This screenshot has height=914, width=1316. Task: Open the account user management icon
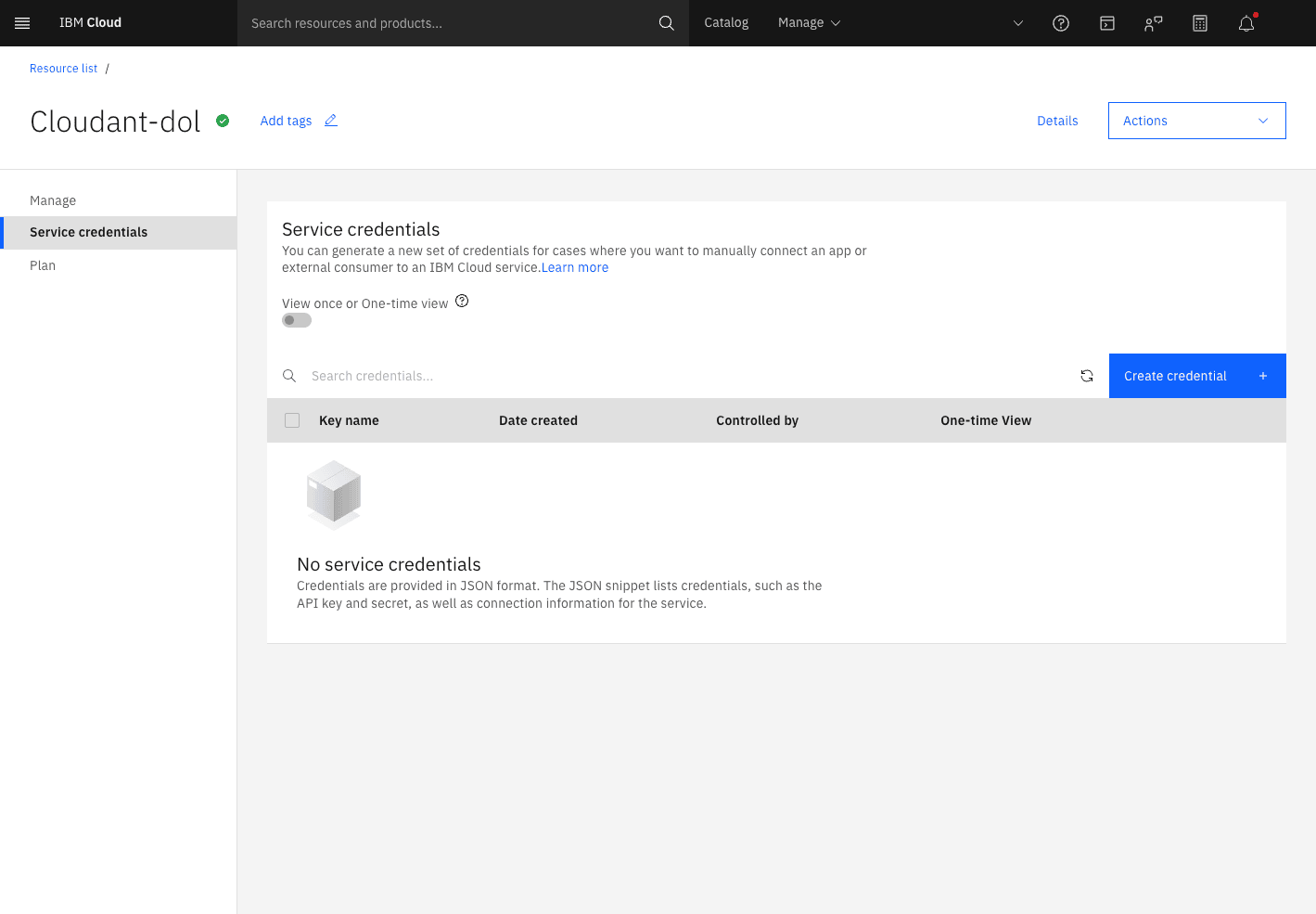point(1154,23)
